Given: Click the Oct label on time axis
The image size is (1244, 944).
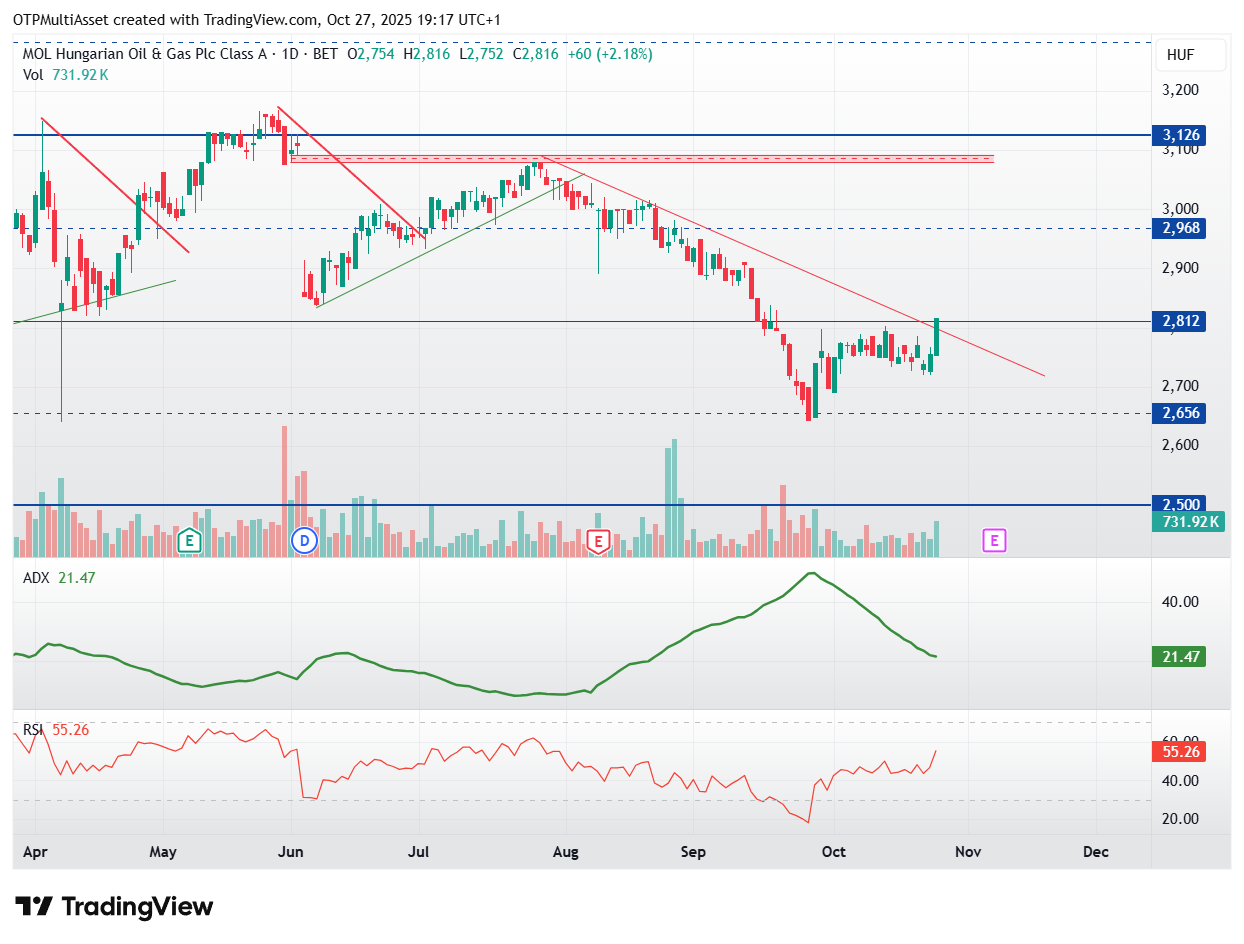Looking at the screenshot, I should pyautogui.click(x=833, y=852).
